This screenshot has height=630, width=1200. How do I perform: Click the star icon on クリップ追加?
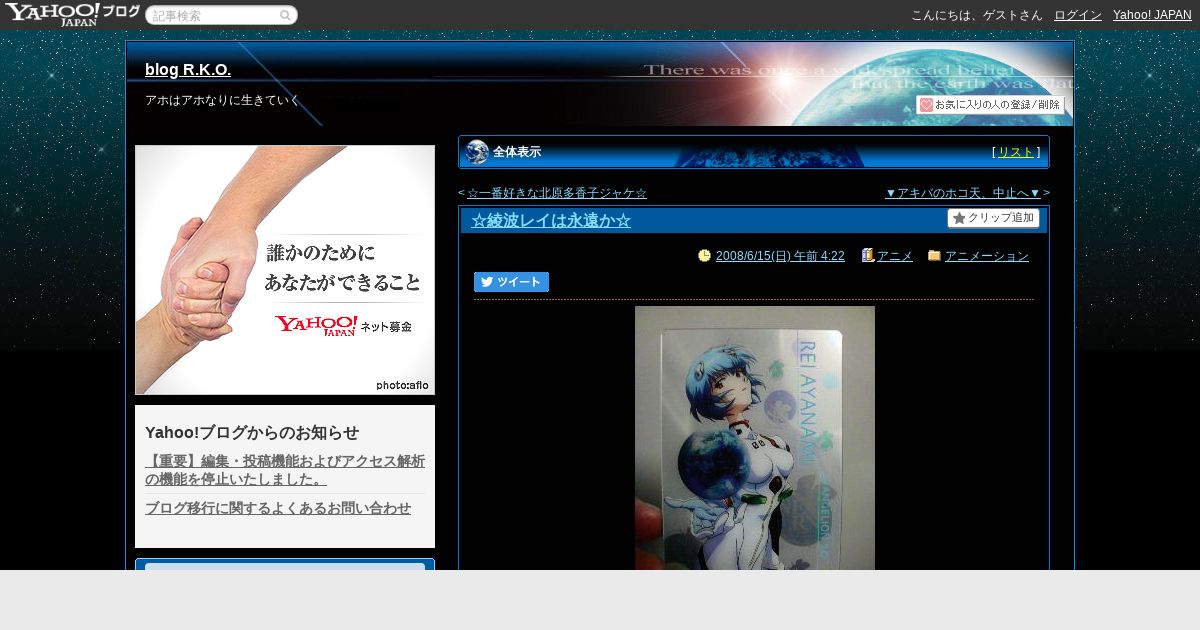959,218
